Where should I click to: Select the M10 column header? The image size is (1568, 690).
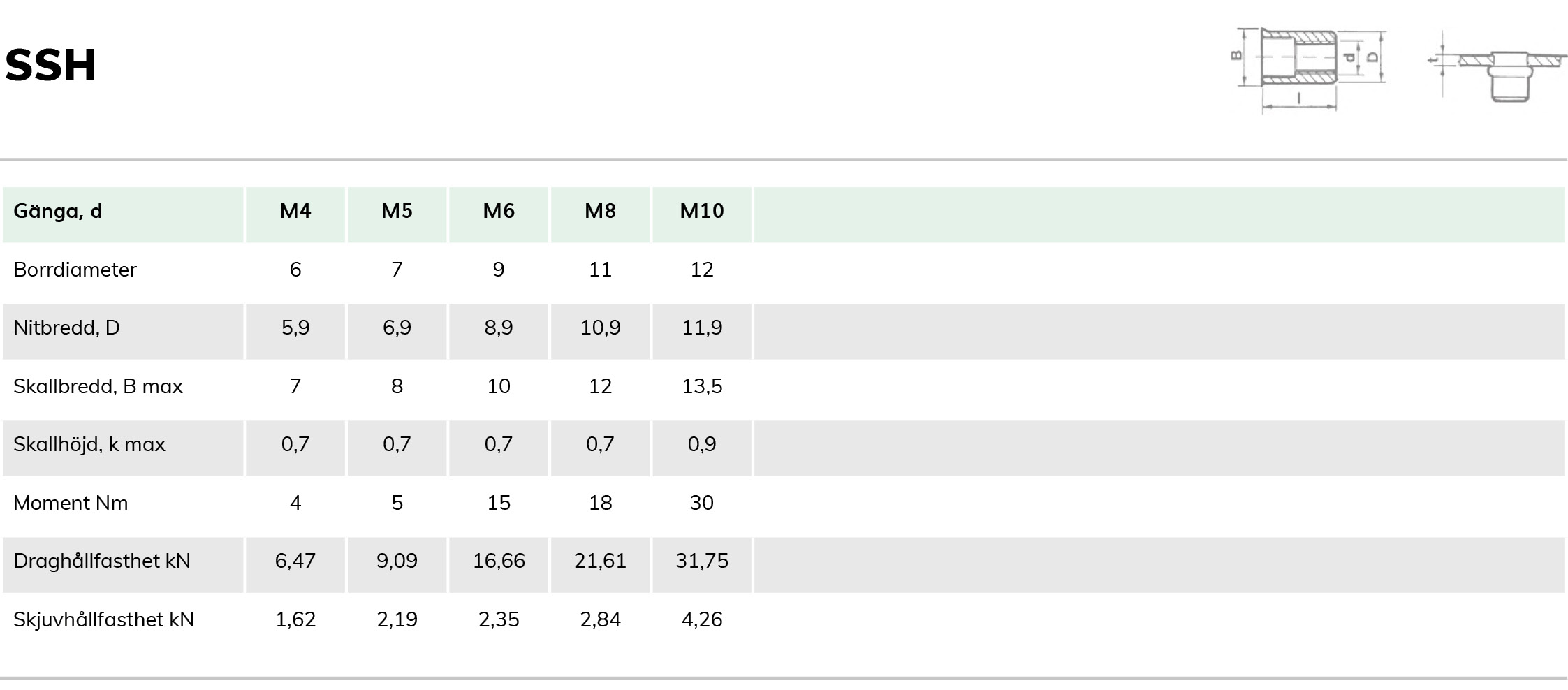[702, 211]
